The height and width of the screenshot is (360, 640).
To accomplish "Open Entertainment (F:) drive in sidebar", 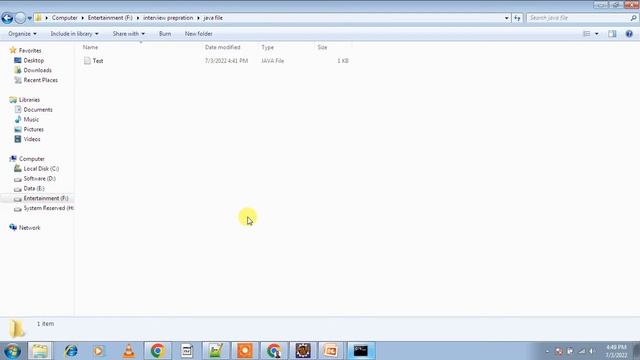I will (x=46, y=198).
